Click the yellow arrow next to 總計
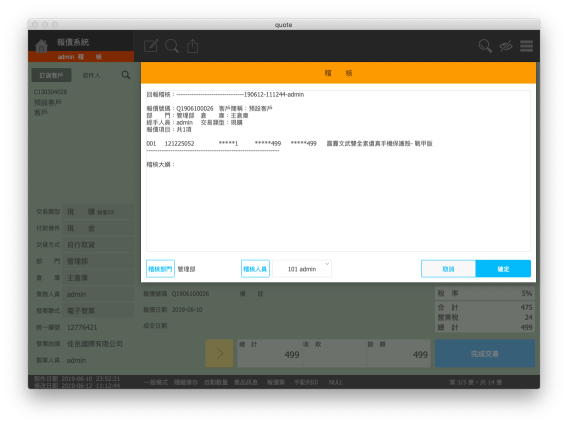 point(220,353)
